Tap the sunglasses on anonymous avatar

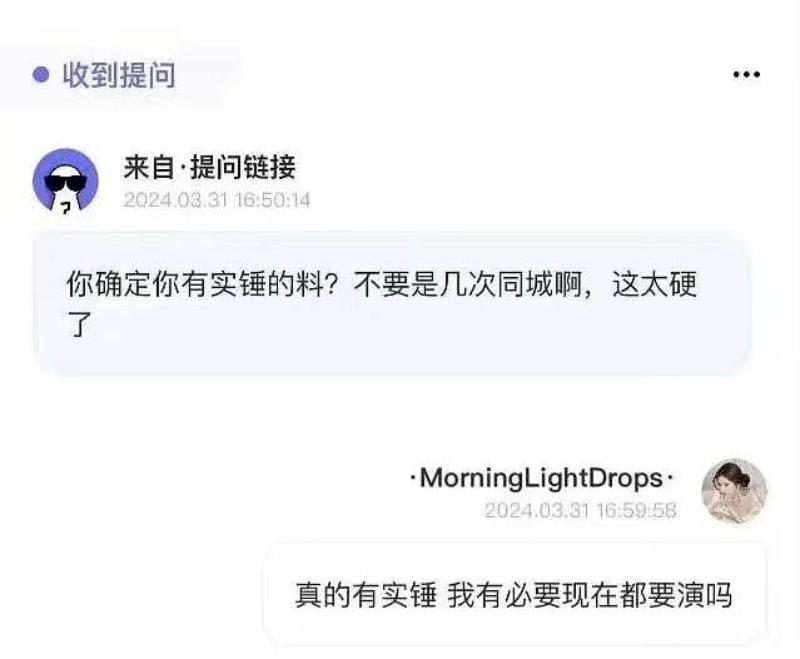tap(64, 183)
